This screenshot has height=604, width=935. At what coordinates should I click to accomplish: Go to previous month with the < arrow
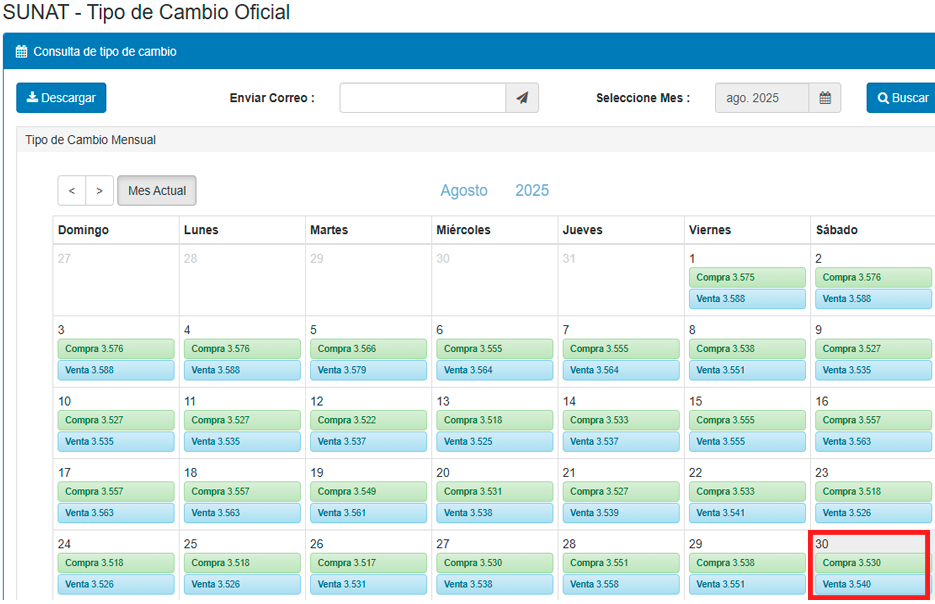coord(72,191)
